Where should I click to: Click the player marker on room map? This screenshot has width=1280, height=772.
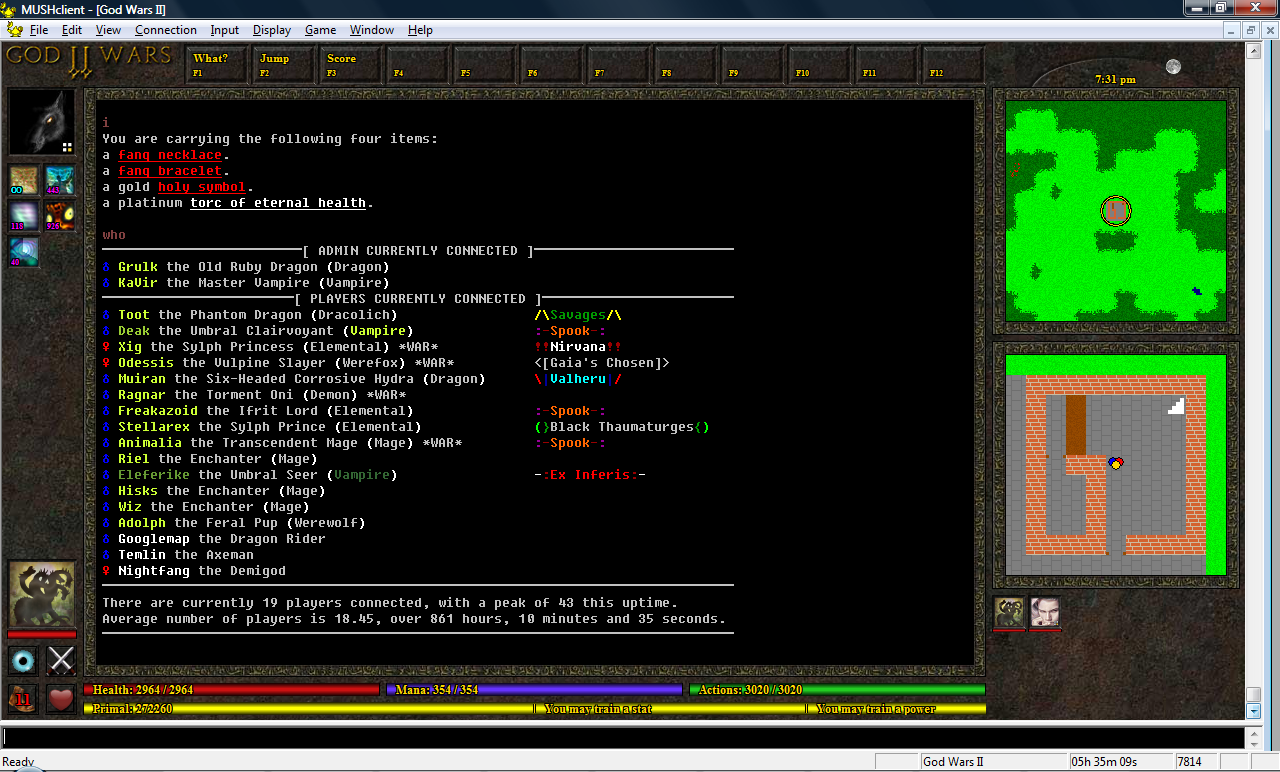tap(1116, 463)
